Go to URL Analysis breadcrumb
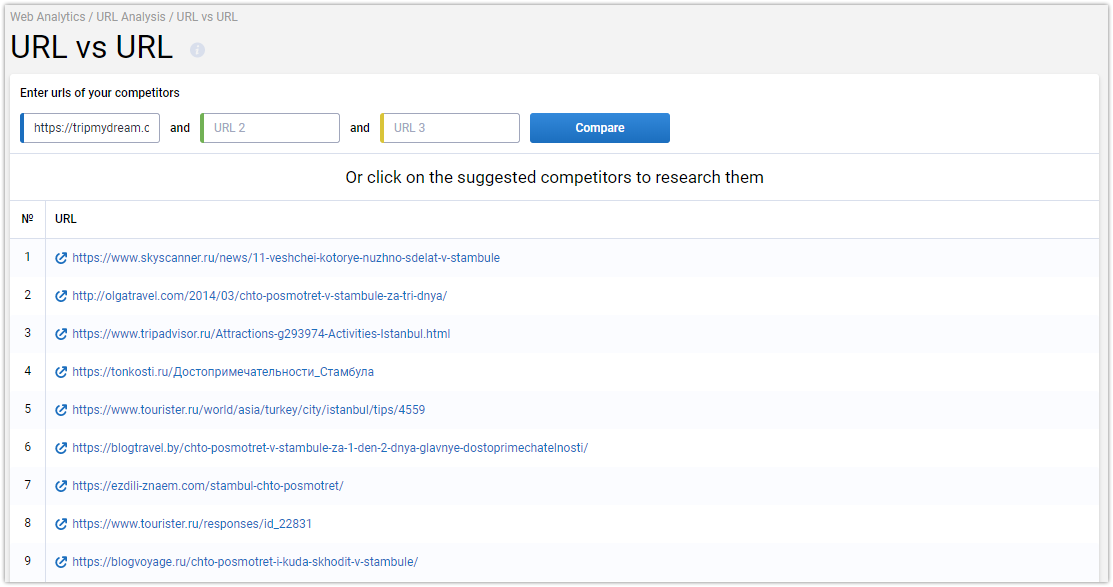 click(x=131, y=16)
